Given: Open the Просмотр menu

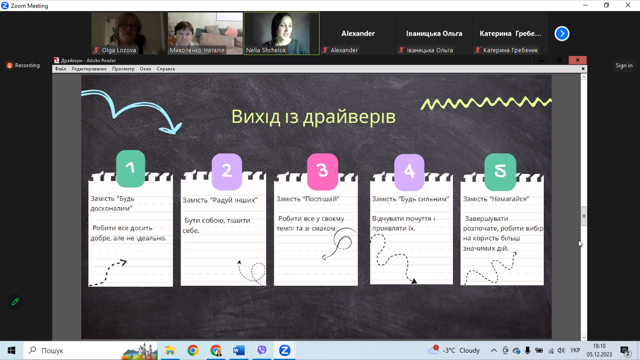Looking at the screenshot, I should (123, 69).
